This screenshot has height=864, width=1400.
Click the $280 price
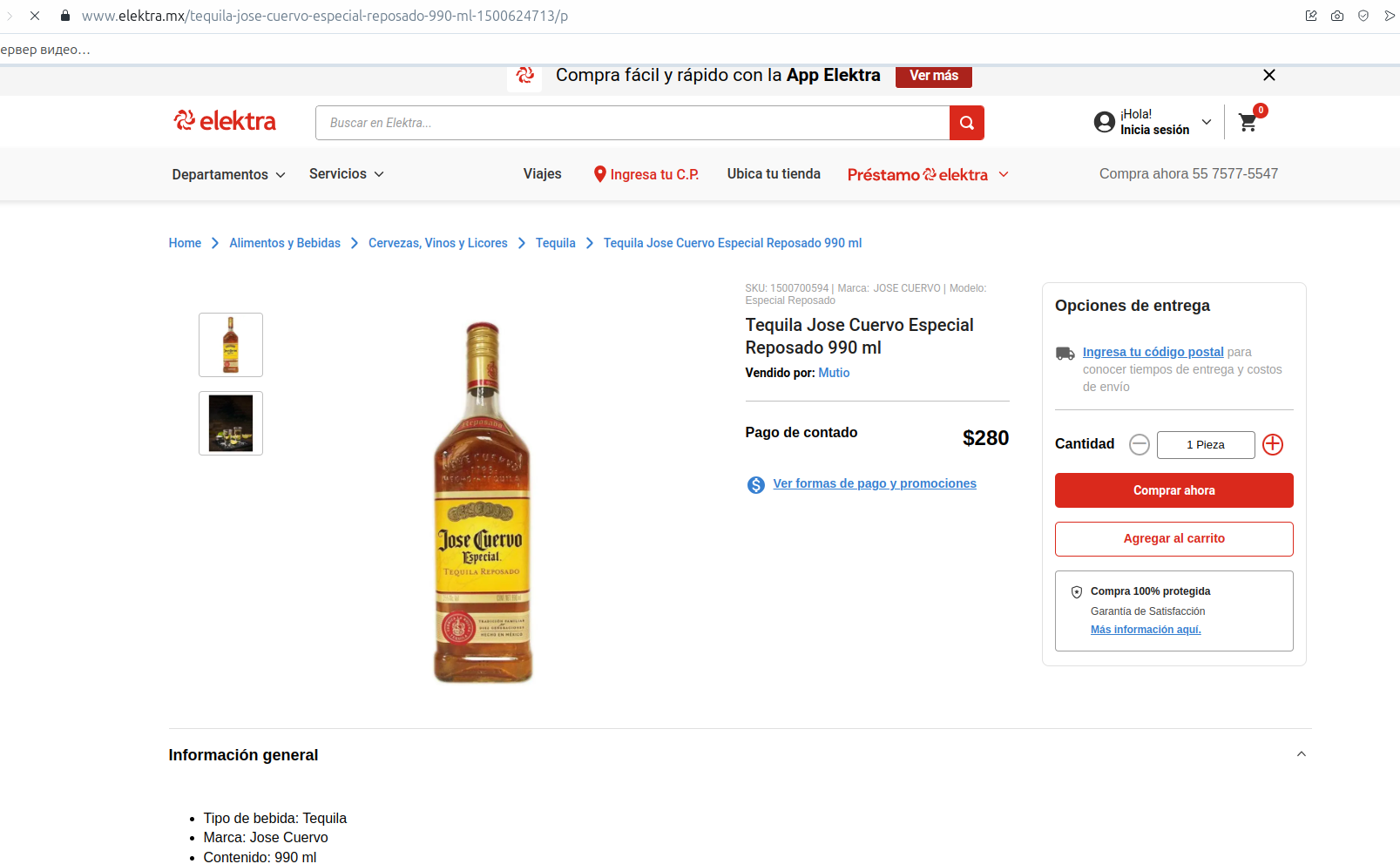(985, 438)
